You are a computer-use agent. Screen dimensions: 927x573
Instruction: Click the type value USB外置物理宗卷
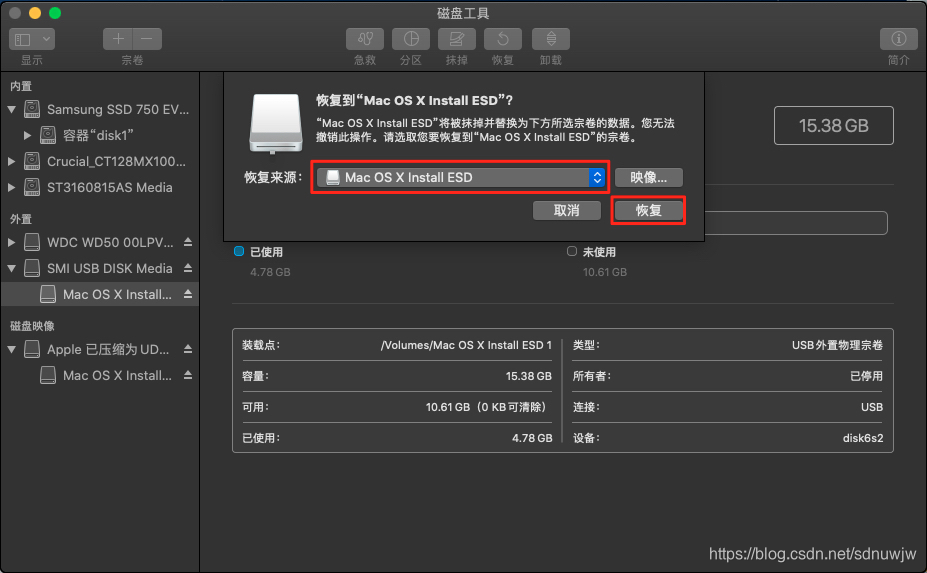(837, 345)
